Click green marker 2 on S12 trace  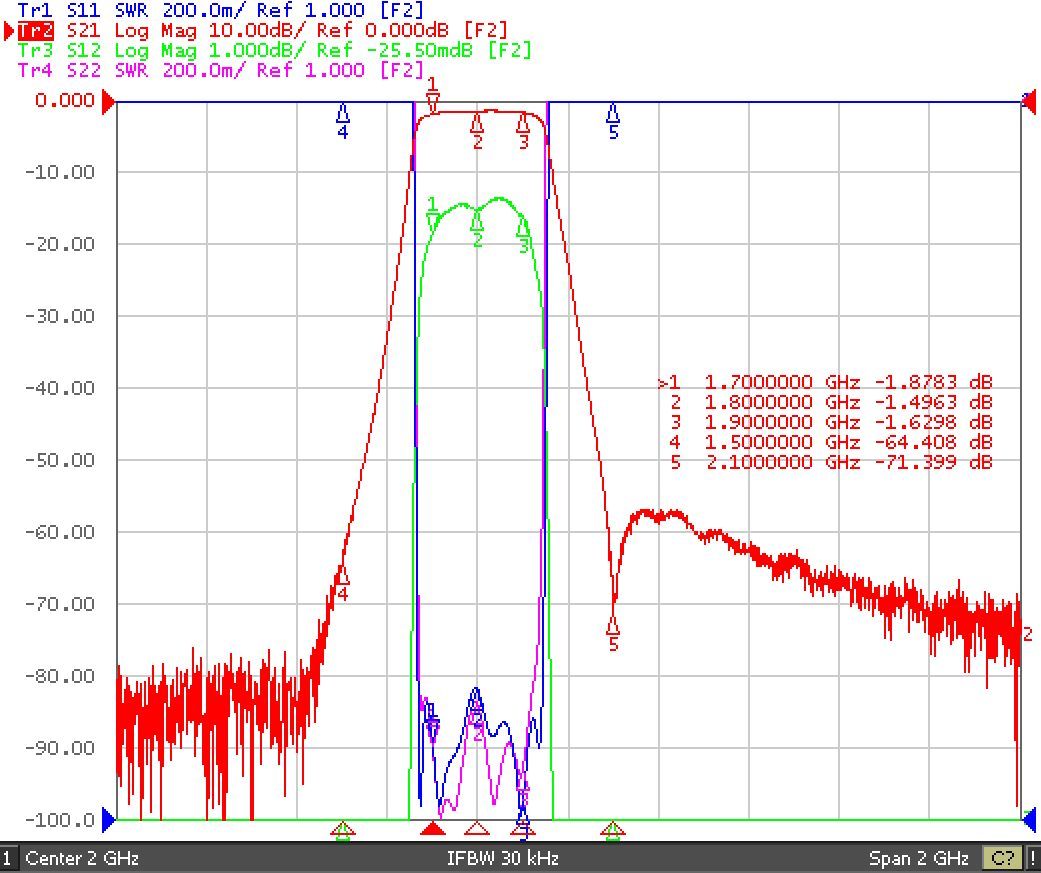coord(477,220)
